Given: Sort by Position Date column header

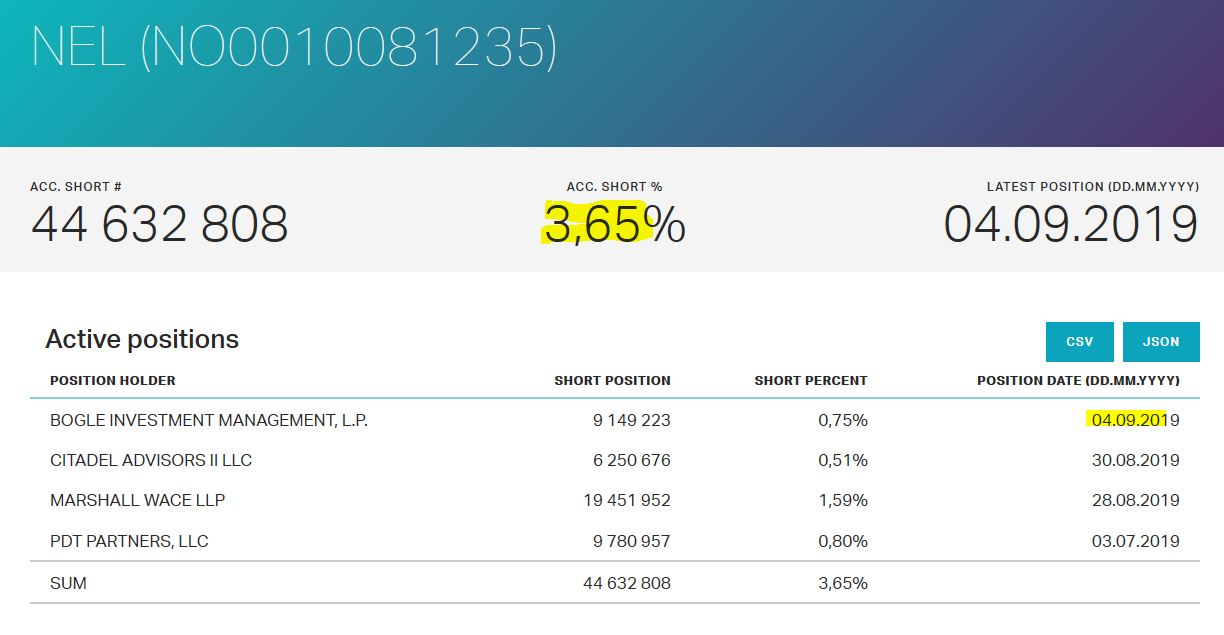Looking at the screenshot, I should 1078,381.
